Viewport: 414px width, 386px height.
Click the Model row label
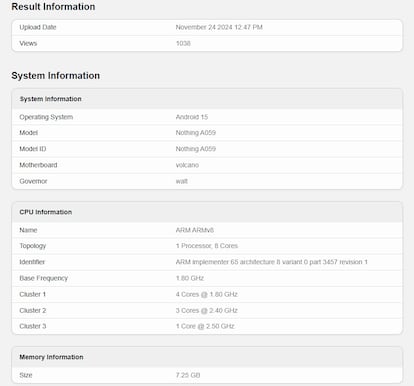coord(28,133)
